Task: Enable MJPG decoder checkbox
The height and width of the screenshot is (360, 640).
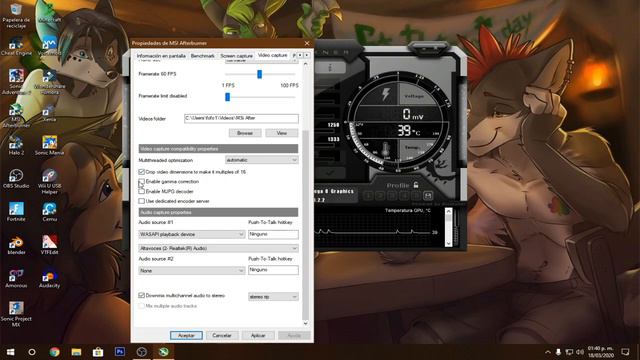Action: [x=141, y=191]
